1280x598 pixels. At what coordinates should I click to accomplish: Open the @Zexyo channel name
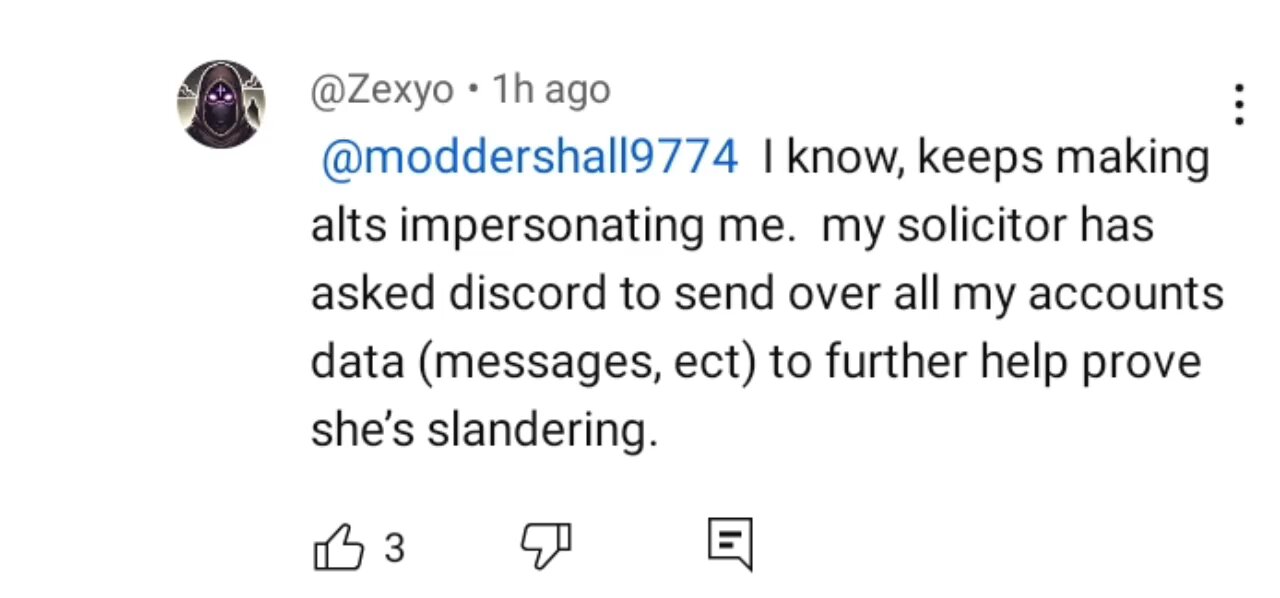tap(382, 91)
